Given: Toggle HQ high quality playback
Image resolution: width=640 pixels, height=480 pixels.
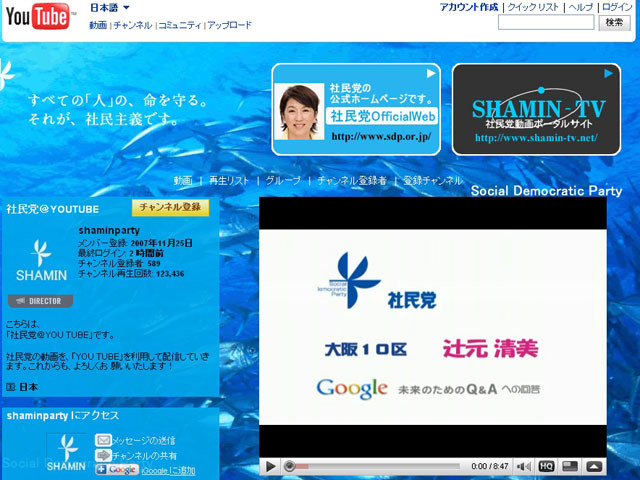Looking at the screenshot, I should (x=546, y=466).
